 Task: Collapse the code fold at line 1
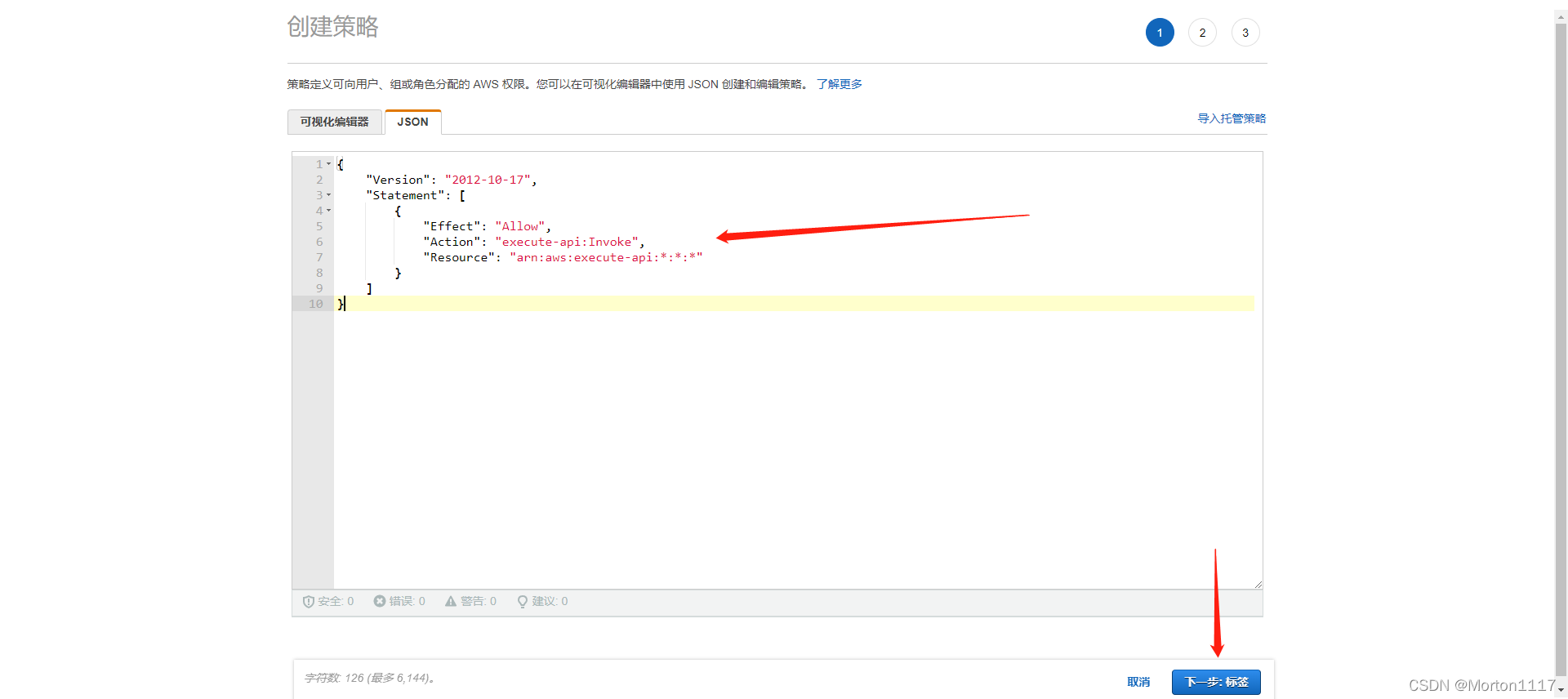[x=329, y=164]
